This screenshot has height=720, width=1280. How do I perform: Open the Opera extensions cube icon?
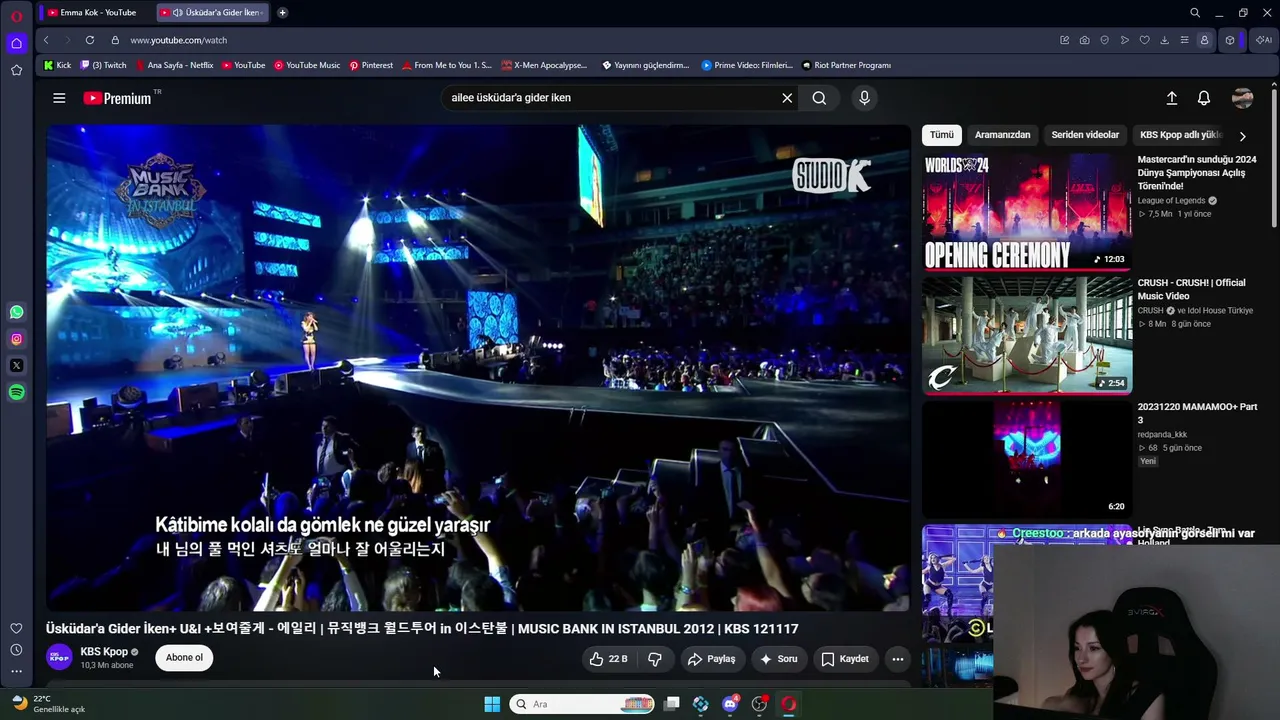click(1230, 40)
